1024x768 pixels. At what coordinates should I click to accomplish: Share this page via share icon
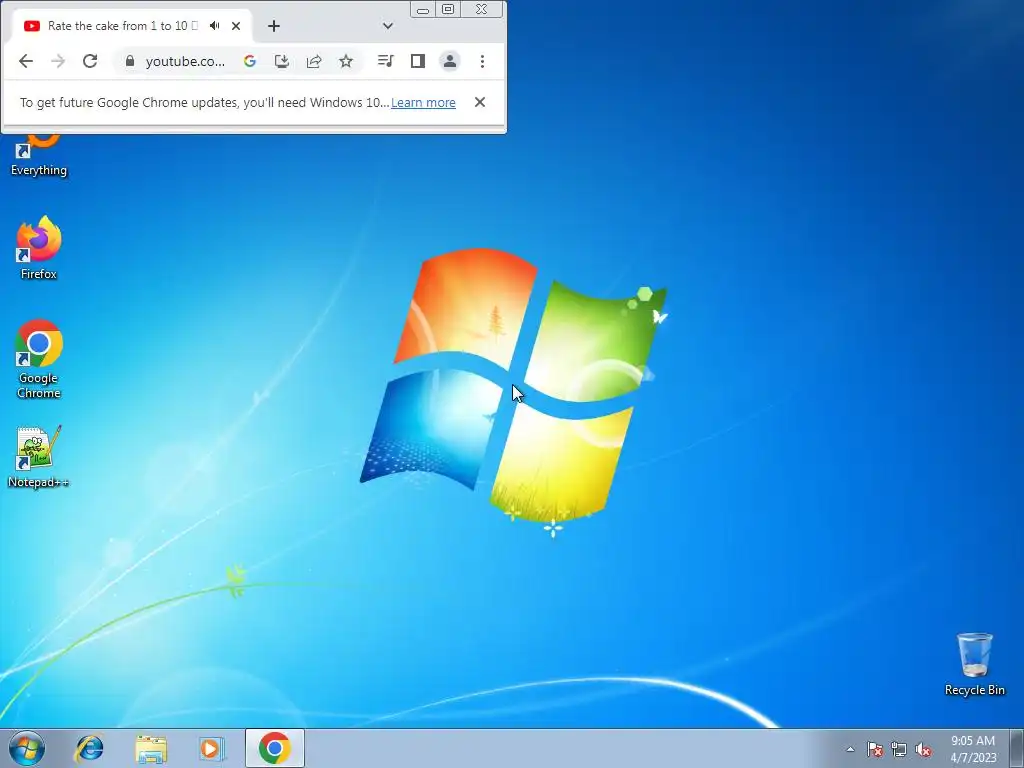pos(314,61)
